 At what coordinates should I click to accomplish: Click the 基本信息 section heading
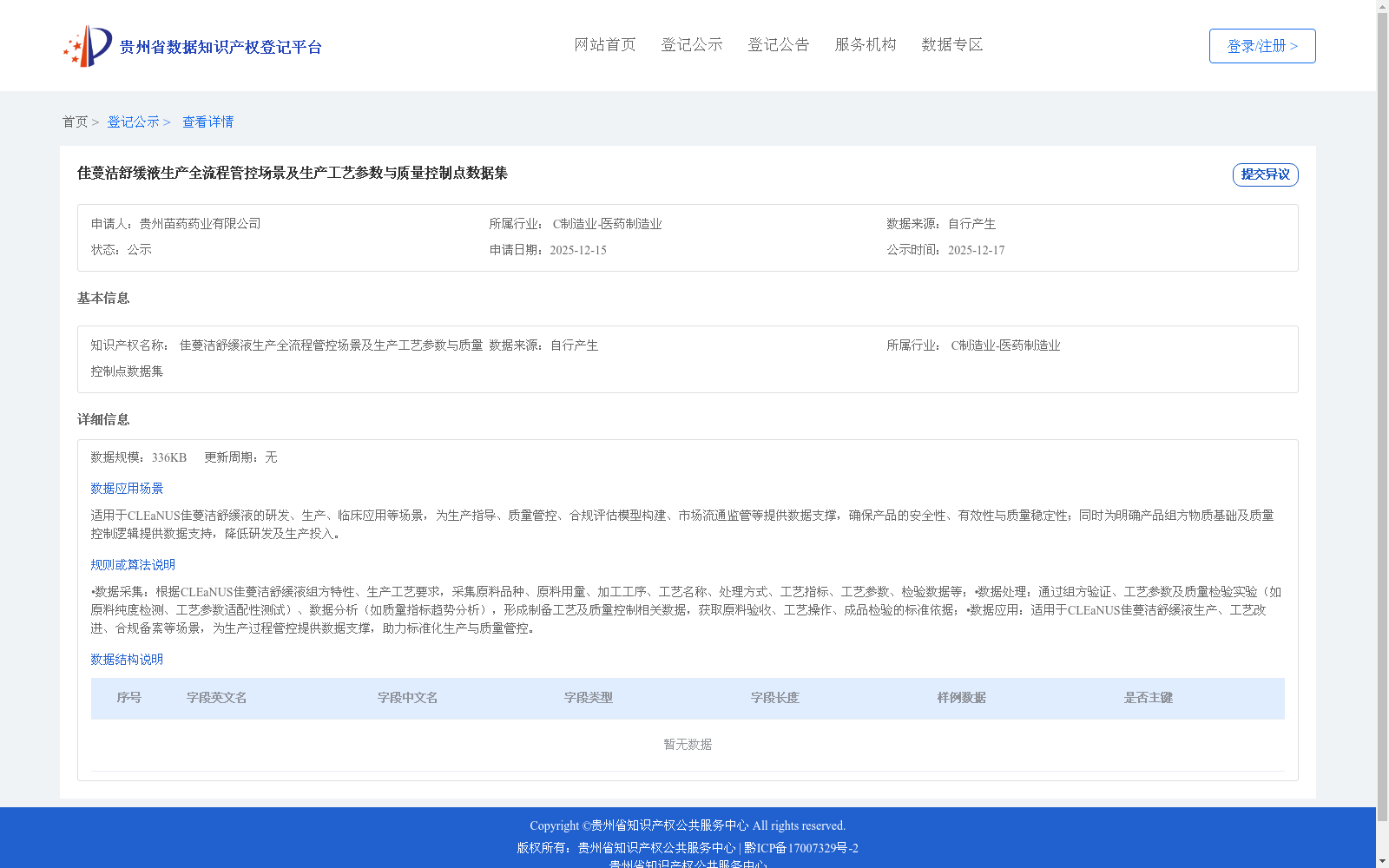[103, 299]
